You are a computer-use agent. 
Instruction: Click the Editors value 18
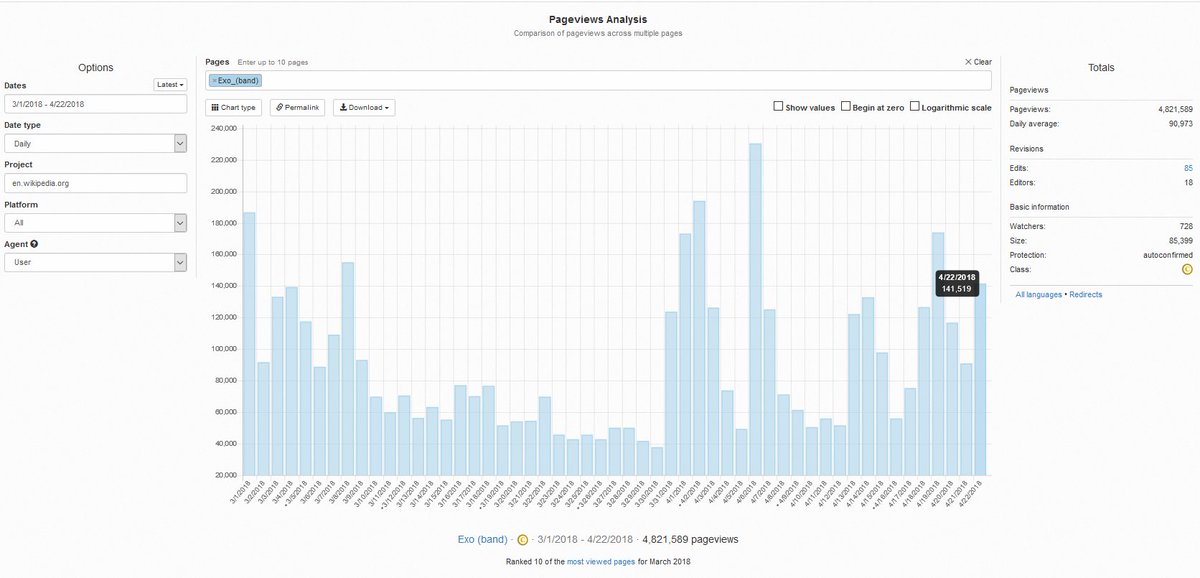(1188, 182)
